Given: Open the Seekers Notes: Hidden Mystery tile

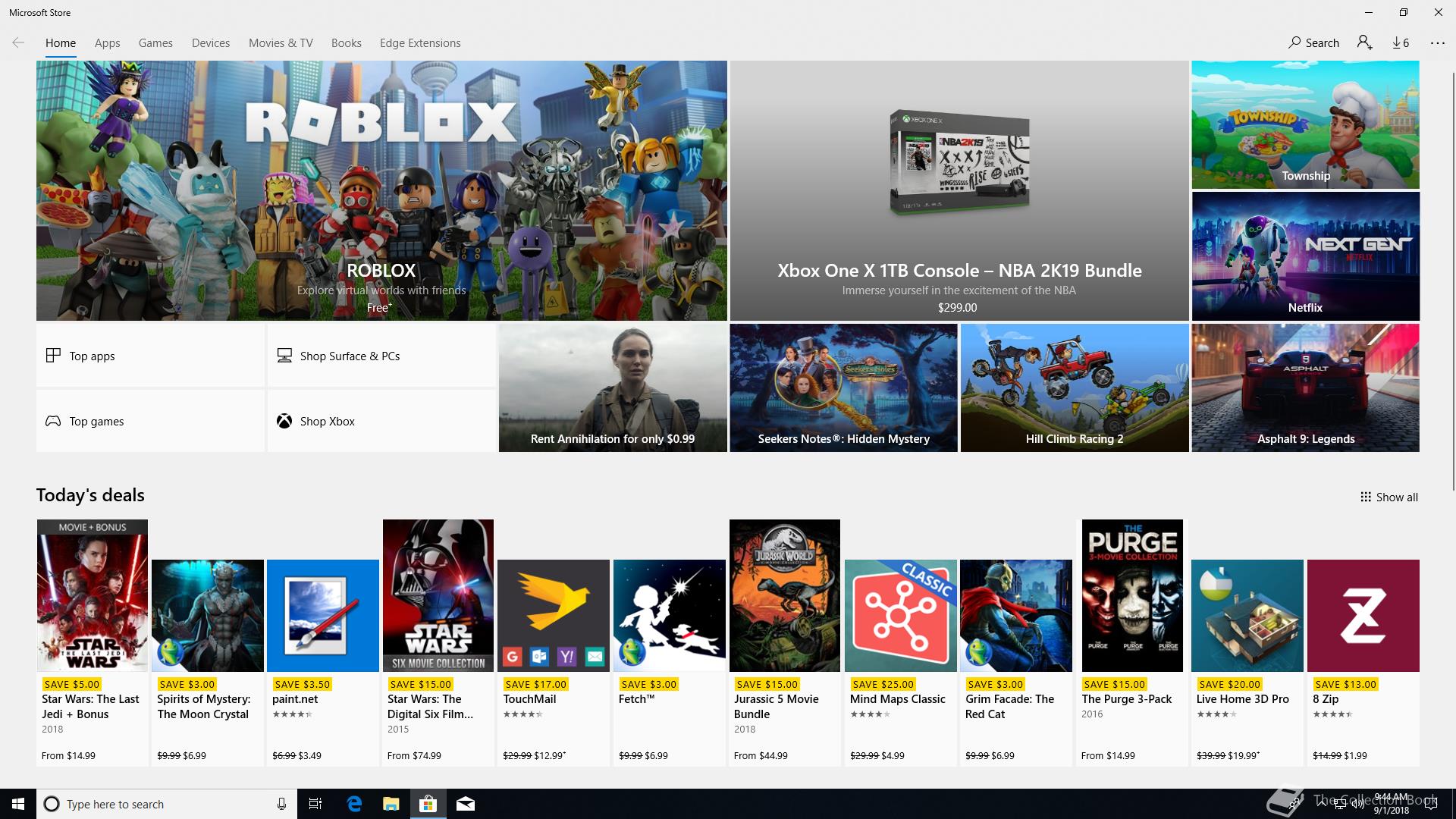Looking at the screenshot, I should pyautogui.click(x=843, y=388).
